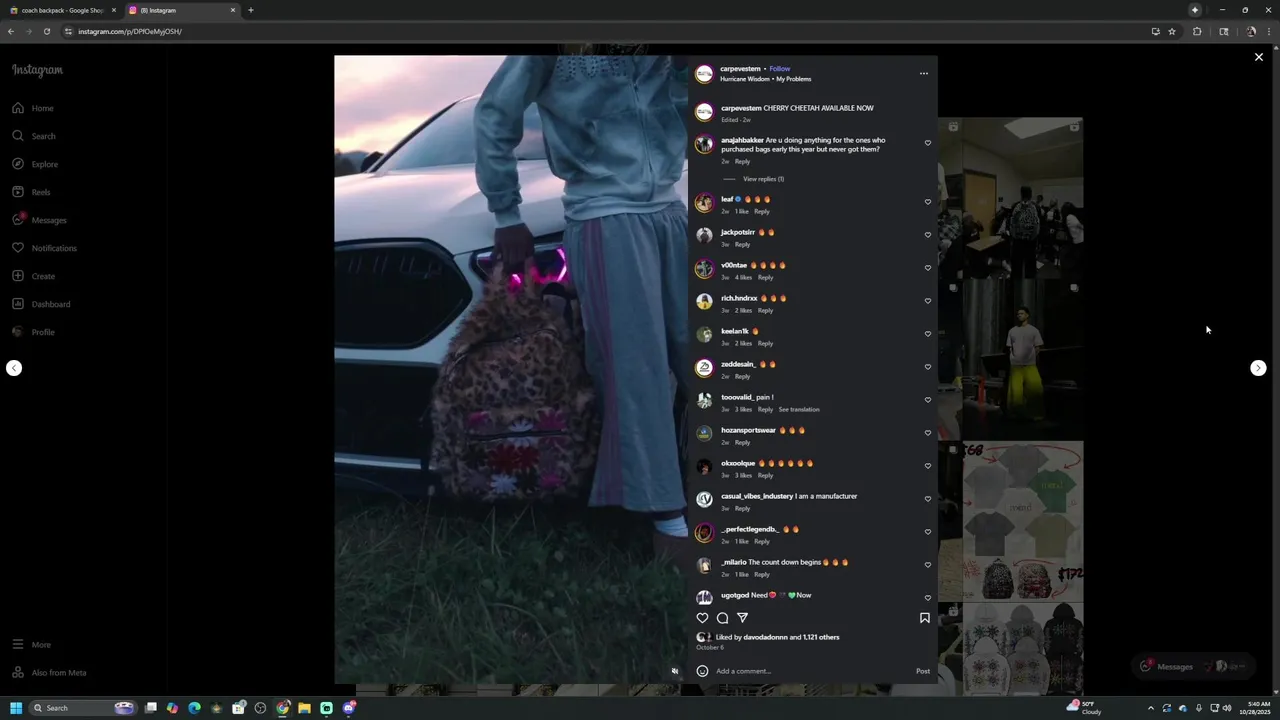Click the Chrome address bar URL
This screenshot has height=720, width=1280.
click(x=130, y=31)
